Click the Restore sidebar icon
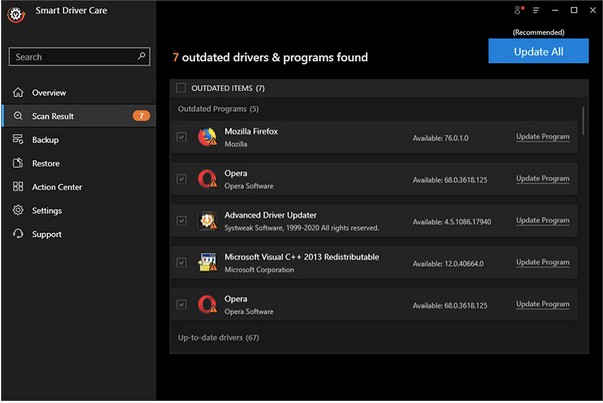Image resolution: width=603 pixels, height=403 pixels. [18, 163]
